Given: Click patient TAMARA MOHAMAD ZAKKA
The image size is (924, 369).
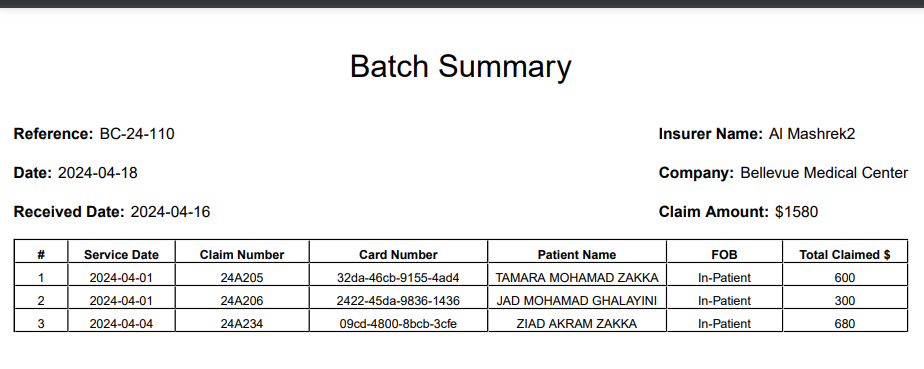Looking at the screenshot, I should tap(577, 278).
